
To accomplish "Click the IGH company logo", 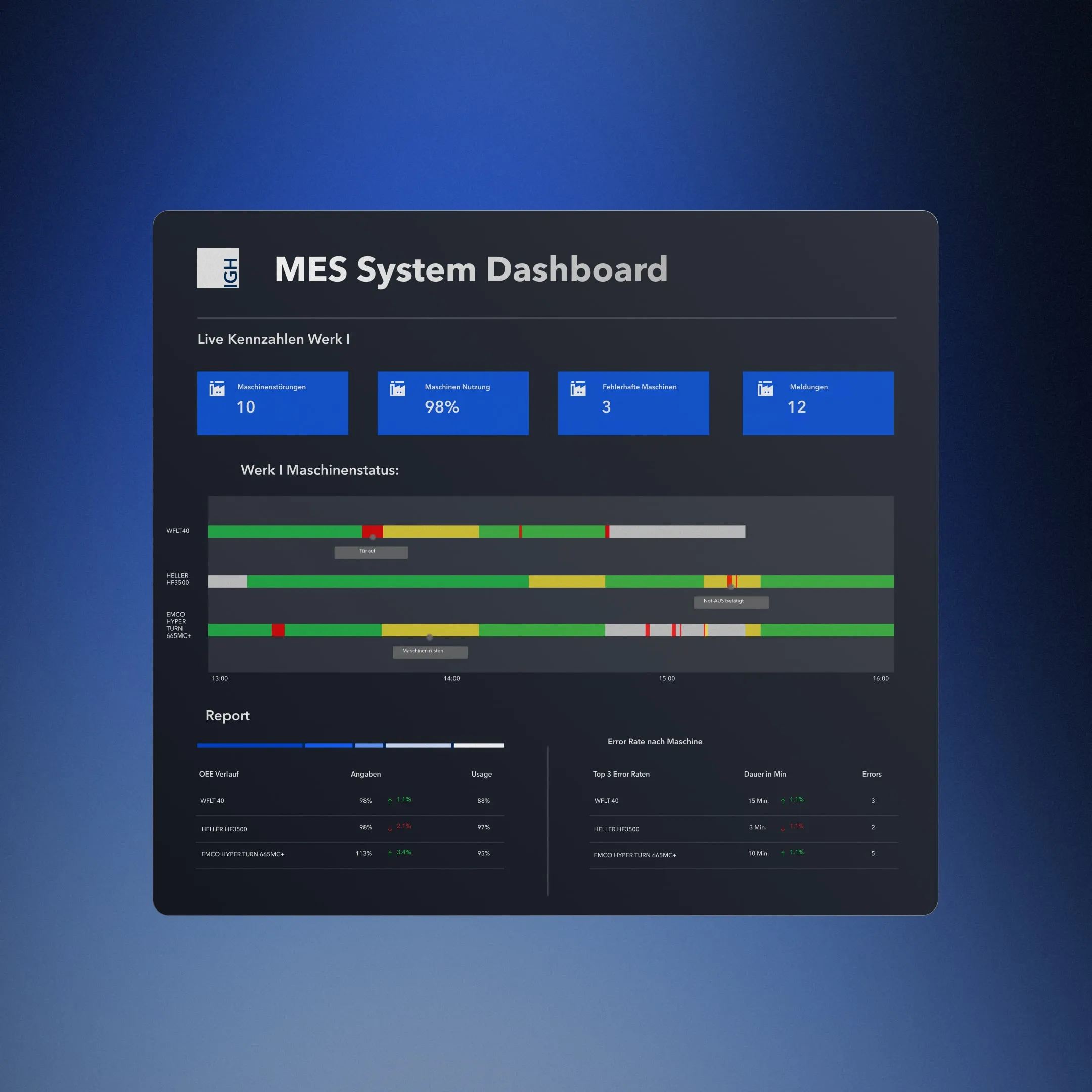I will (217, 269).
